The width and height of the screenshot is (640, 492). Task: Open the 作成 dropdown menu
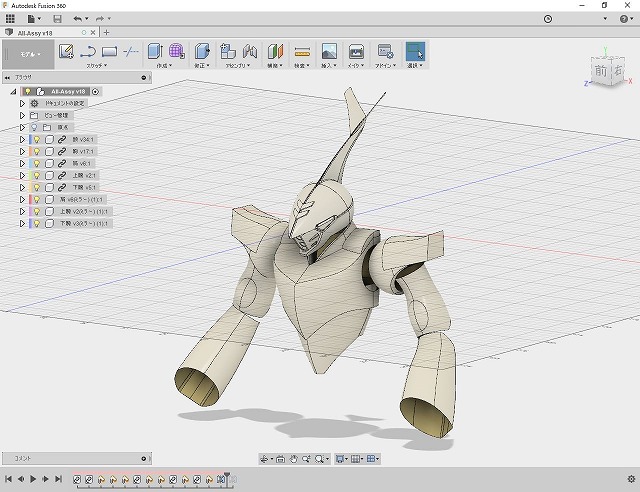164,65
